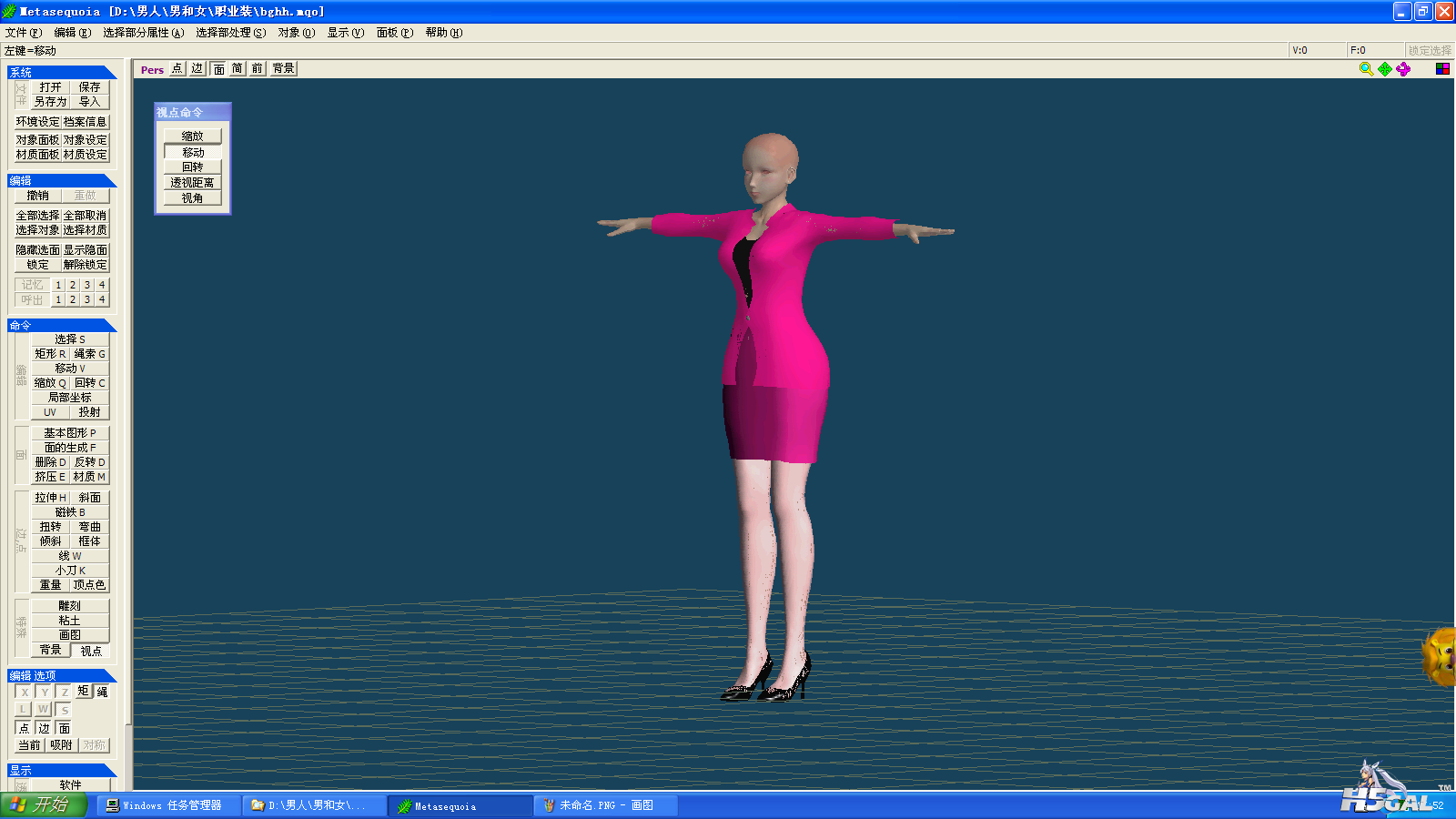Image resolution: width=1456 pixels, height=819 pixels.
Task: Click the Metasequoia leaf icon in title bar
Action: click(9, 11)
